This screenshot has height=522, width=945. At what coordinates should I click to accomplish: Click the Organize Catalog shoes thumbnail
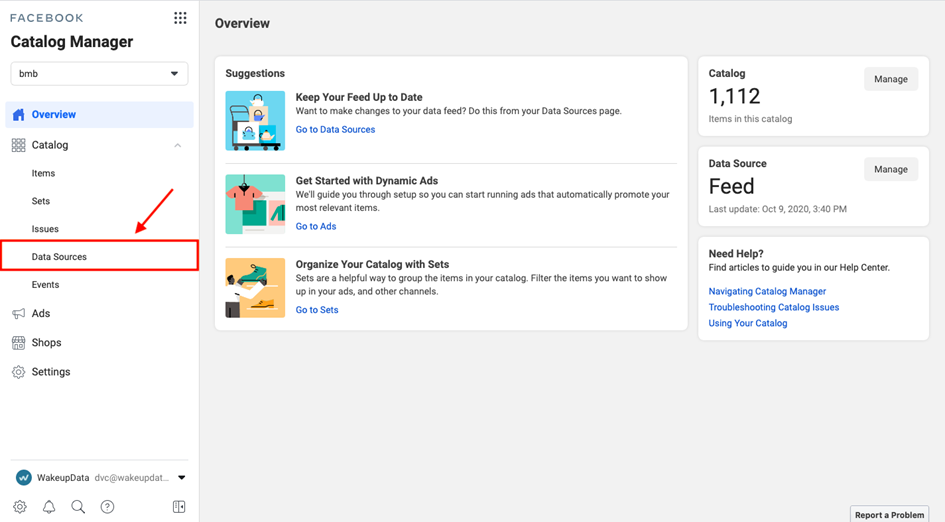[x=255, y=288]
